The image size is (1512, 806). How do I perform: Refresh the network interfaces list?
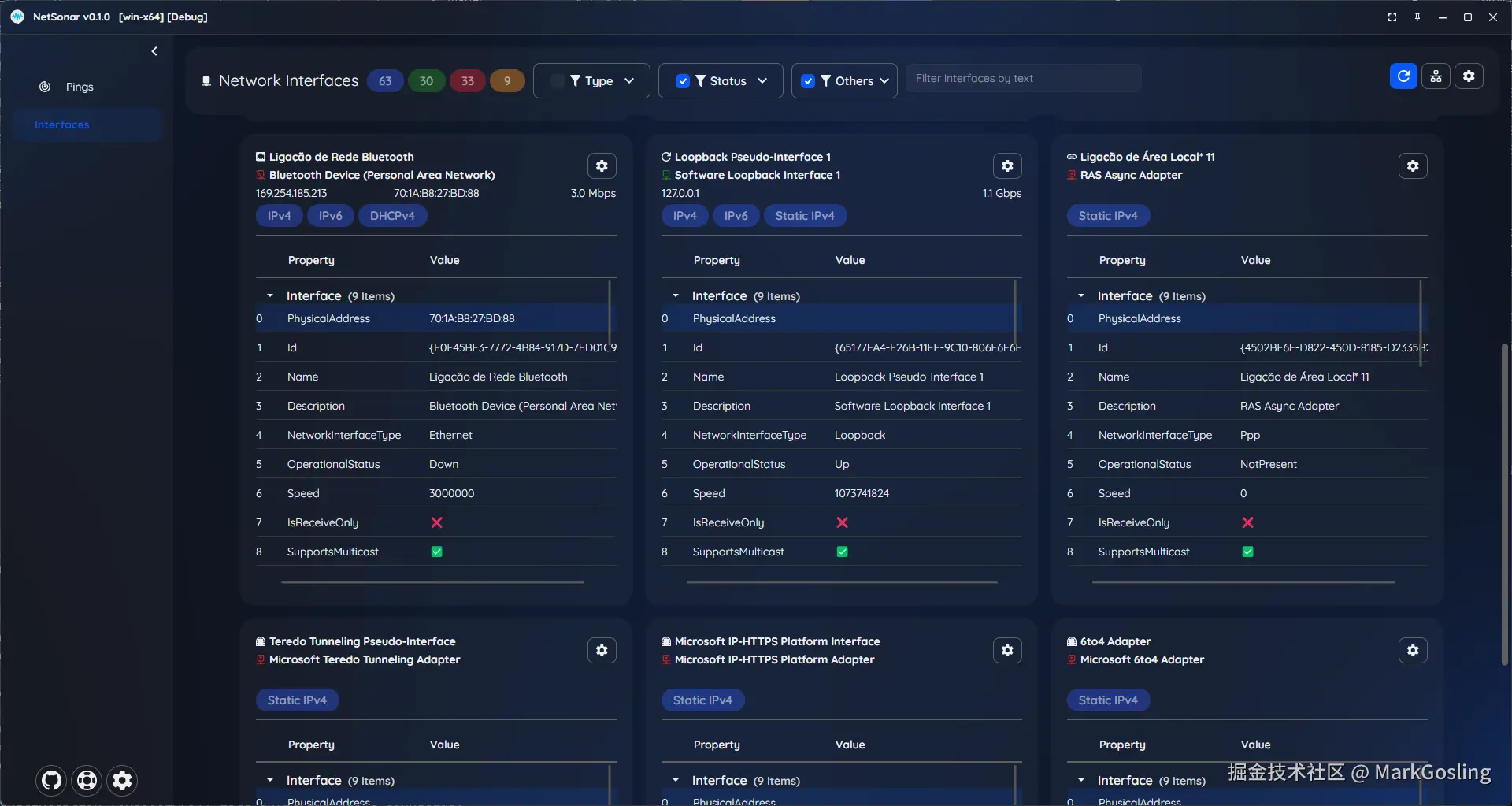[1403, 76]
